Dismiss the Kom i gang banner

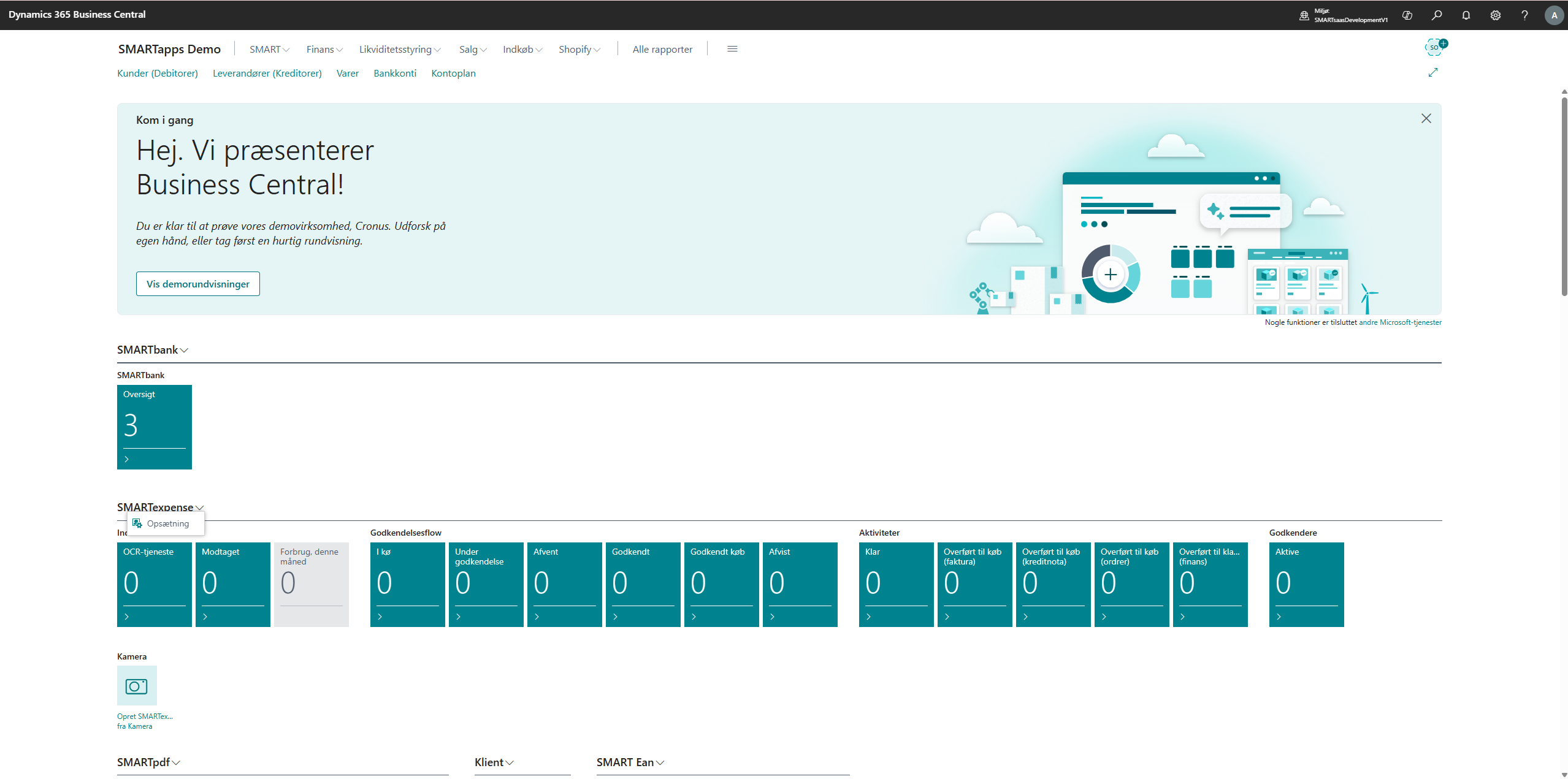pos(1426,118)
